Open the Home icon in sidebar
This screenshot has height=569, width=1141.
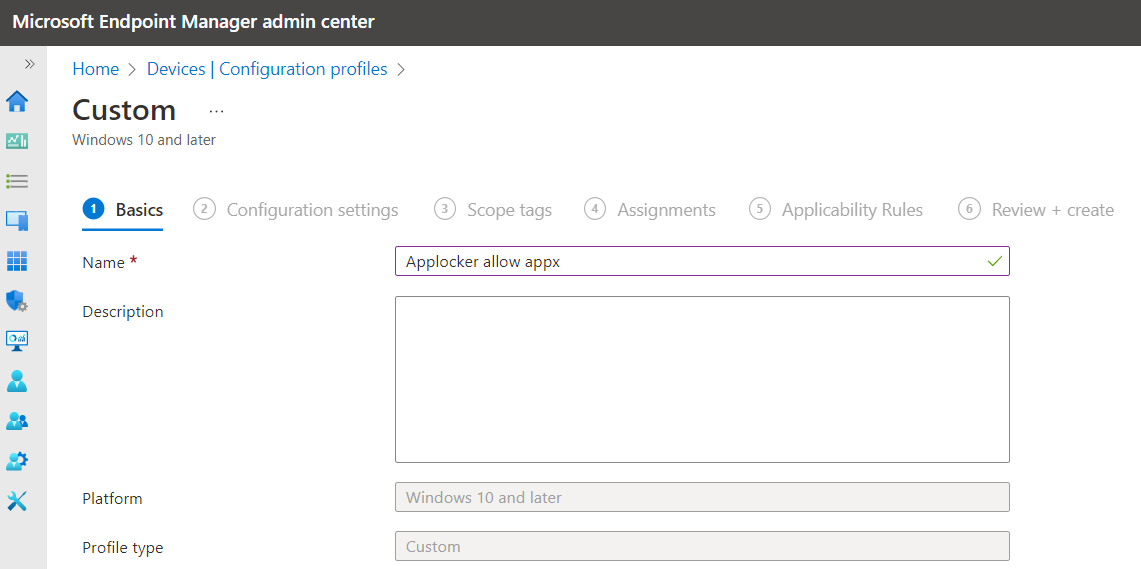tap(17, 101)
